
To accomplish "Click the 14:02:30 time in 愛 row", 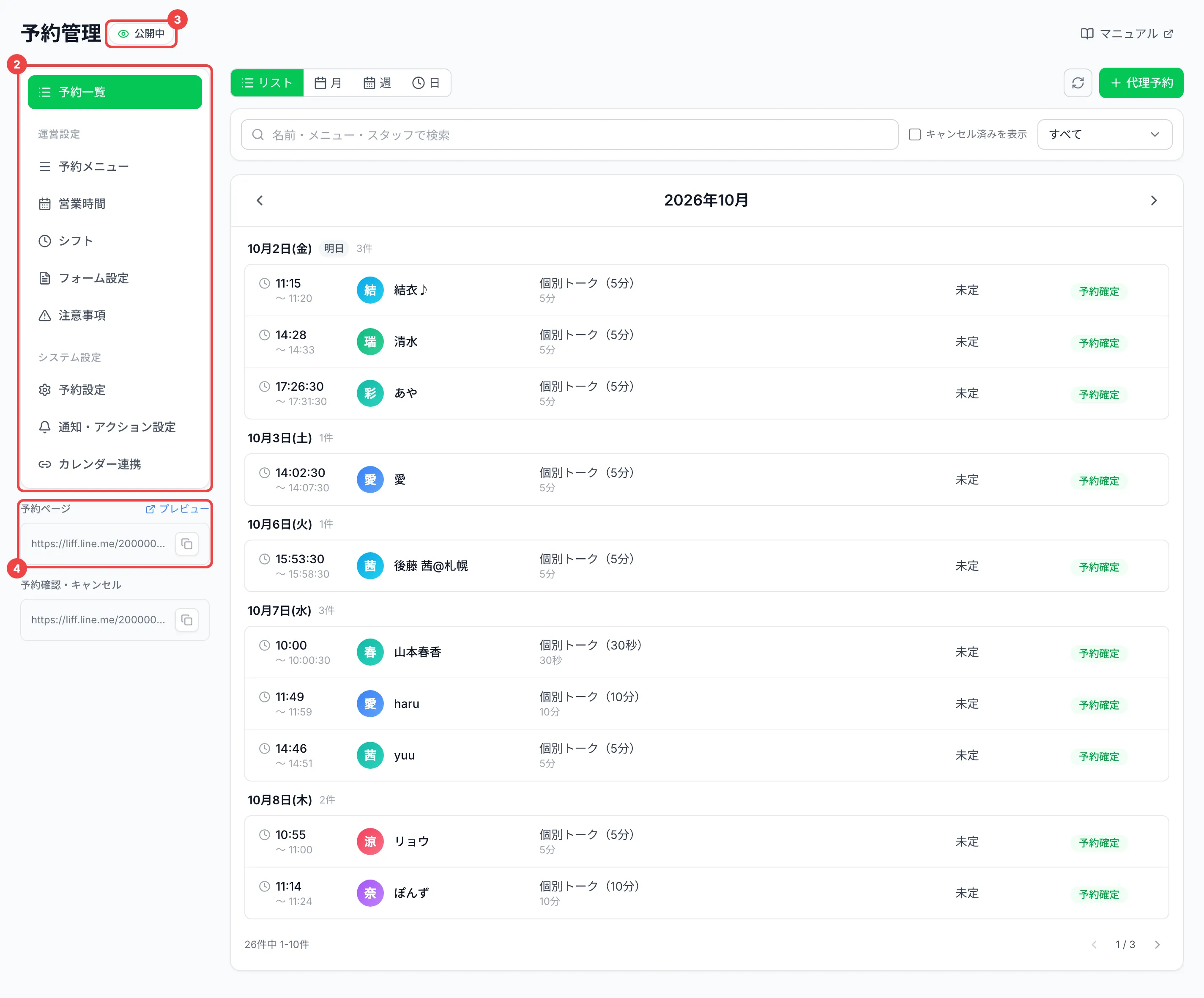I will pos(300,473).
